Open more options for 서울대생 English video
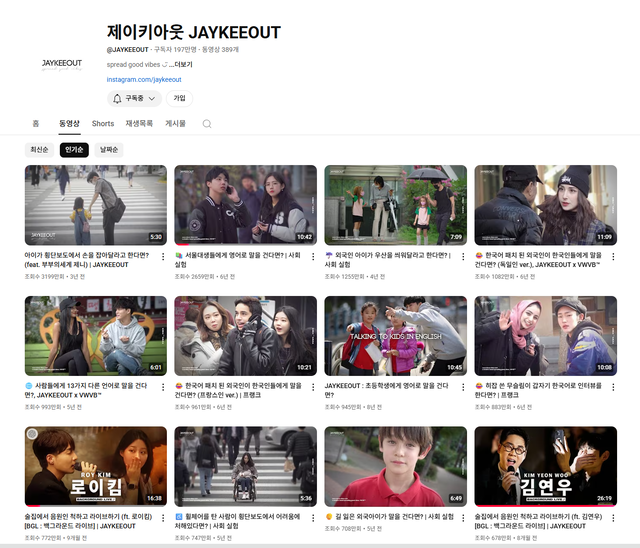Screen dimensions: 640x548 (313, 256)
